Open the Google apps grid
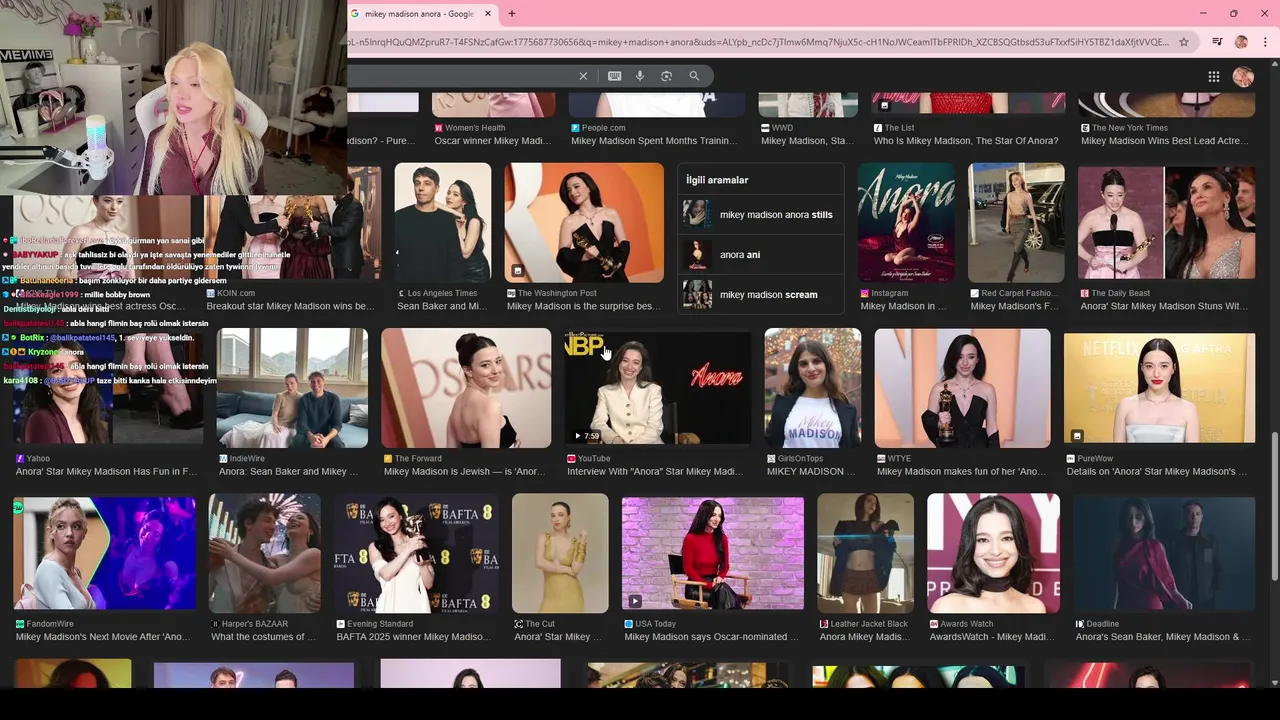1280x720 pixels. (1213, 77)
